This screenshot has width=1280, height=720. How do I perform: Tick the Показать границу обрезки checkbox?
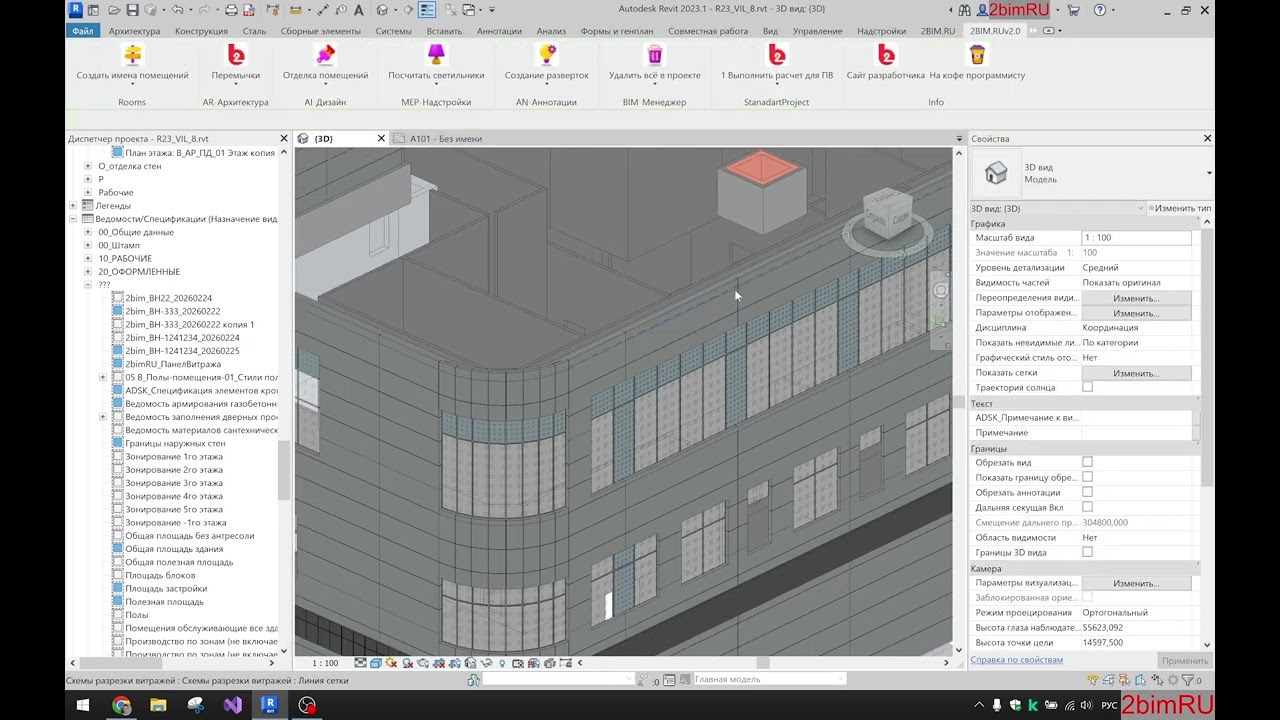[x=1087, y=477]
